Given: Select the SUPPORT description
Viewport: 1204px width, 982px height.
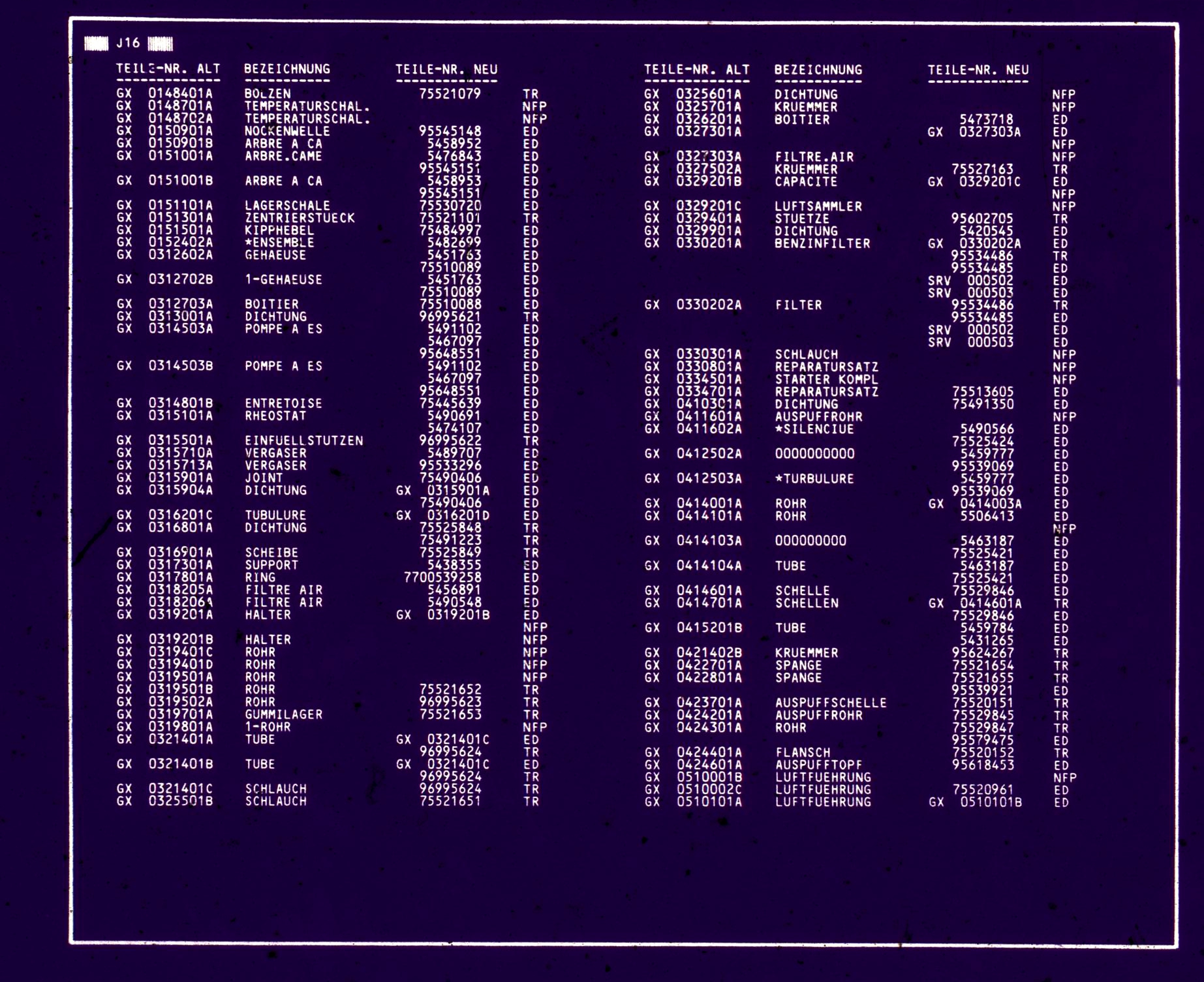Looking at the screenshot, I should coord(271,564).
